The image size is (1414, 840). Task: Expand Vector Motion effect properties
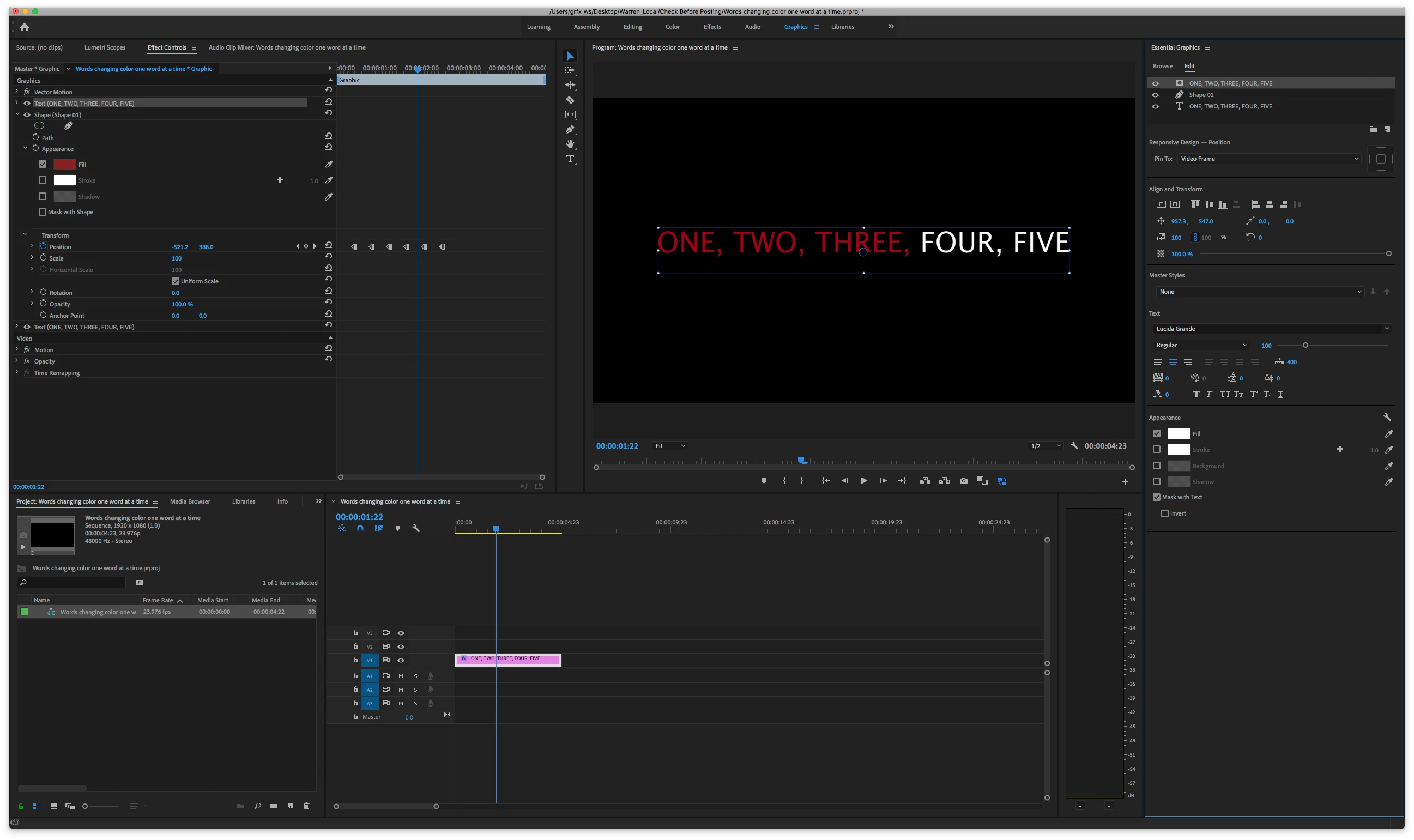coord(16,92)
